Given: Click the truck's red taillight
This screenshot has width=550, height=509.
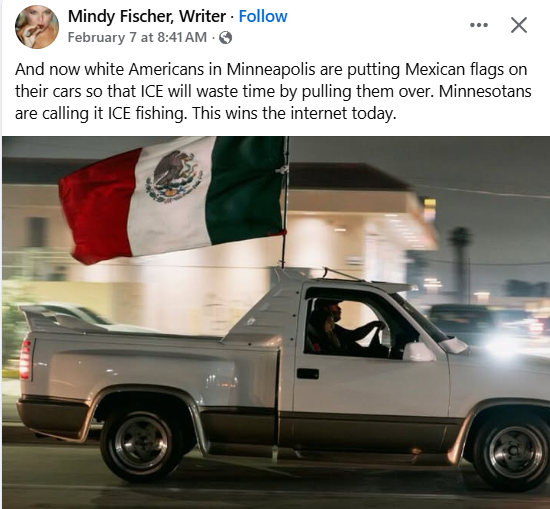Looking at the screenshot, I should pos(25,360).
